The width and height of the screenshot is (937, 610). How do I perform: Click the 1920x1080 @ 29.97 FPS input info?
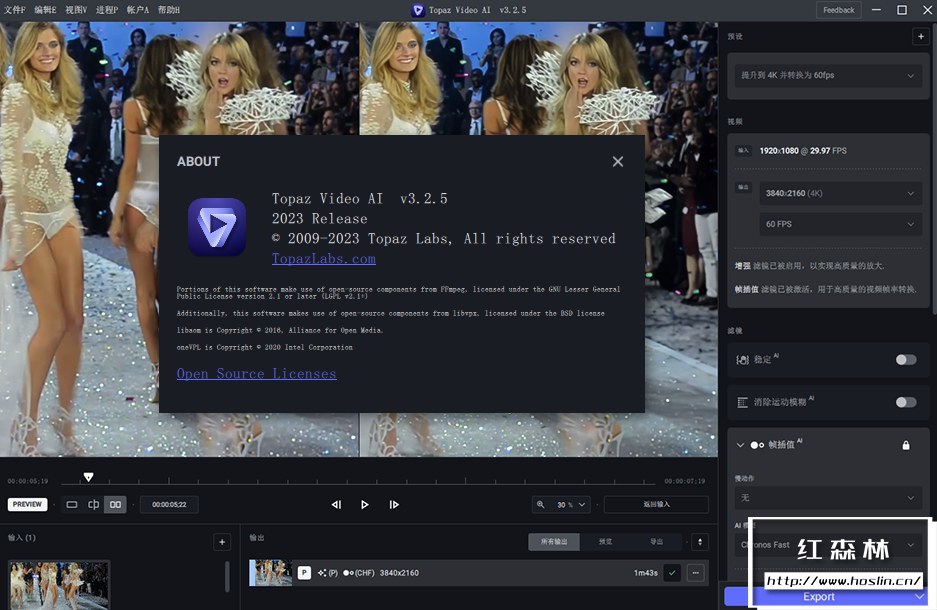(803, 151)
